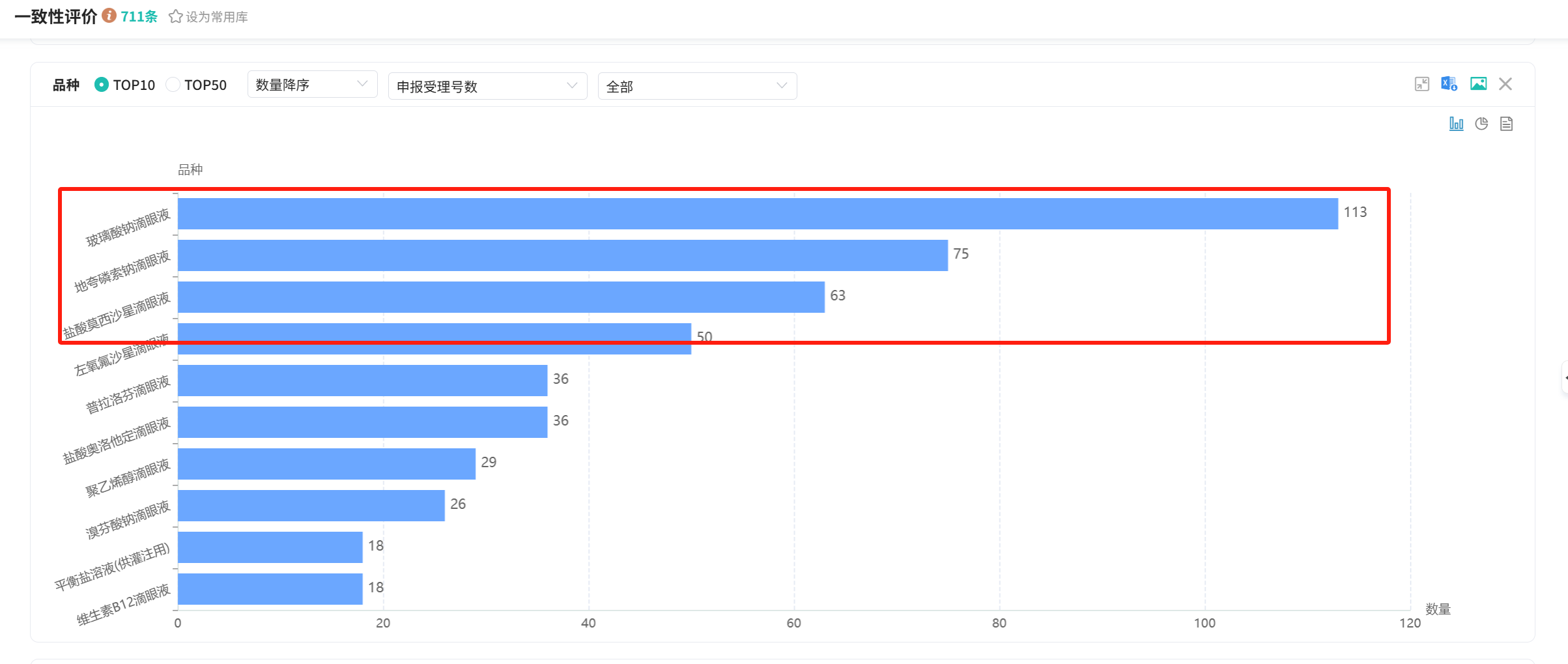The width and height of the screenshot is (1568, 664).
Task: Click the orange info icon beside 一致性评价
Action: [x=109, y=16]
